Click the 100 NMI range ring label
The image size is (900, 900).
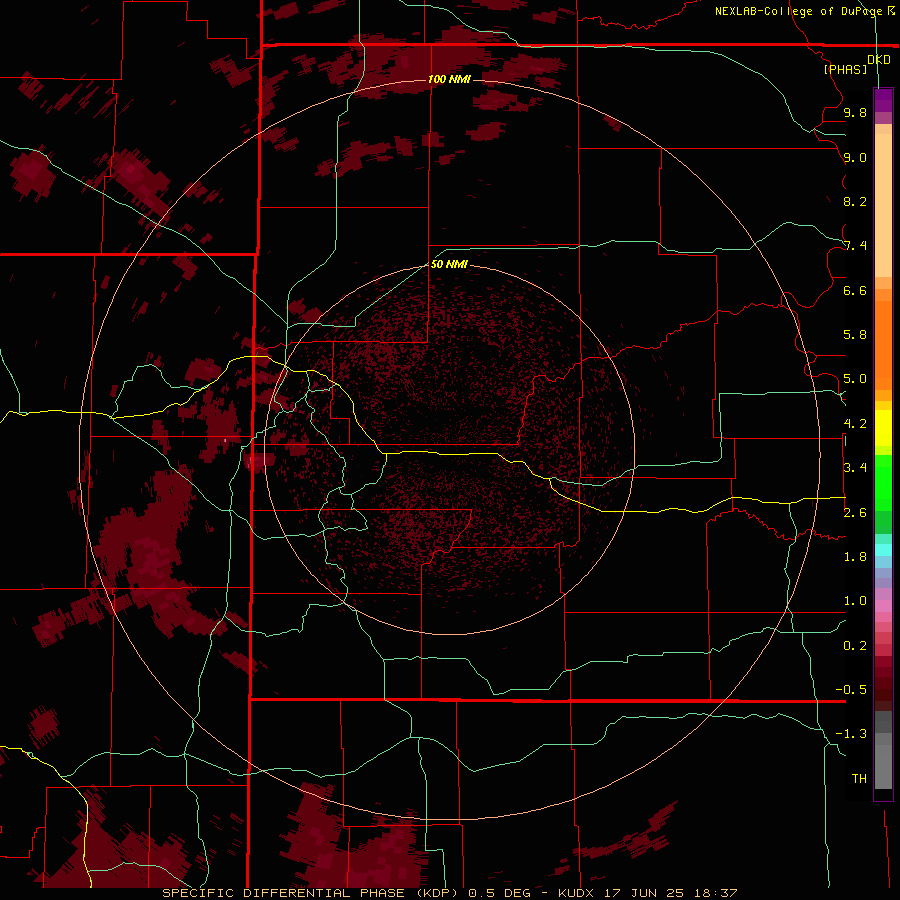coord(449,79)
